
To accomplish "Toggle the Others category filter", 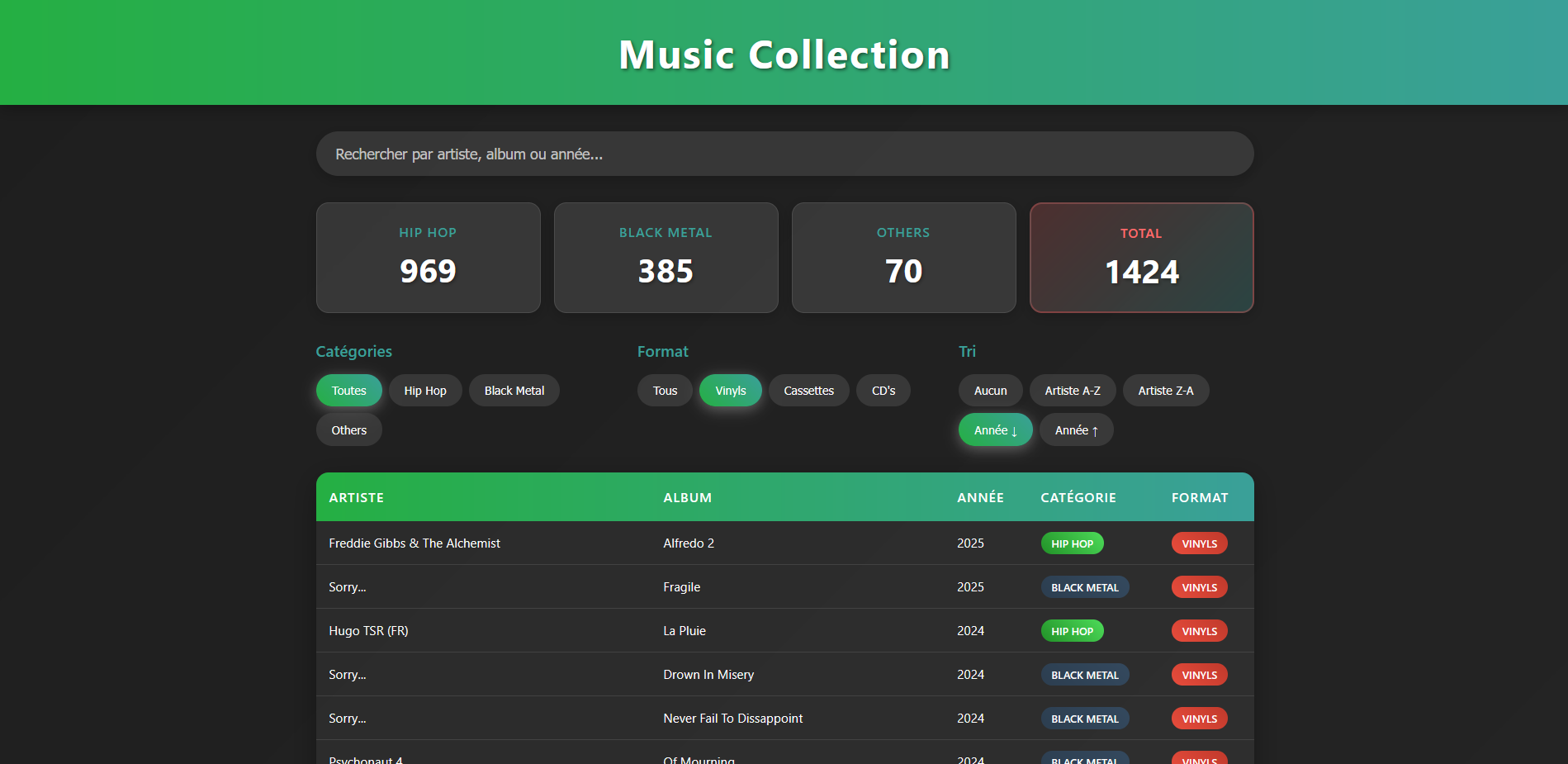I will (x=348, y=429).
